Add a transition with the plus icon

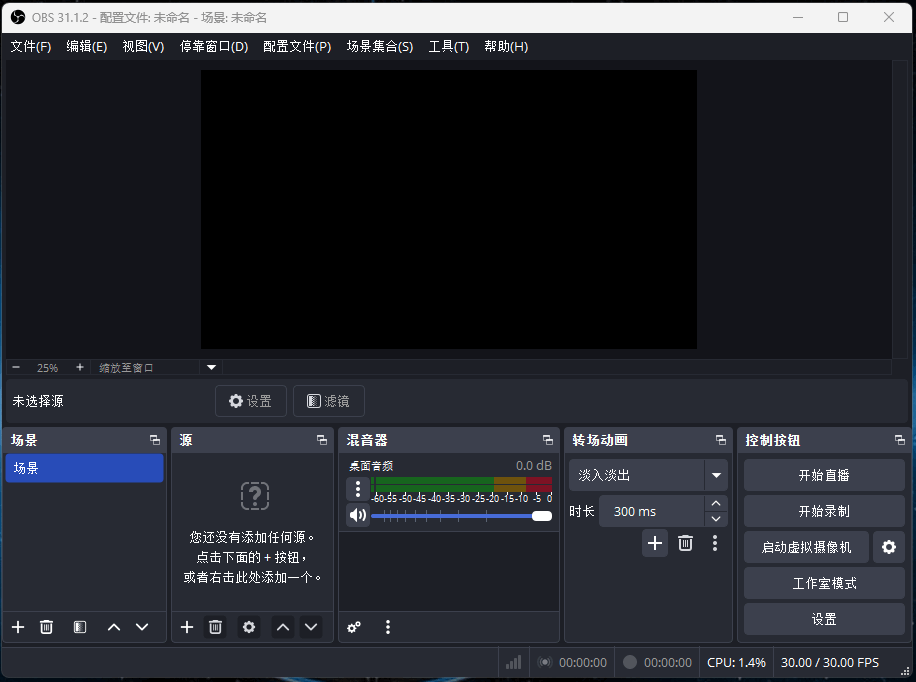pyautogui.click(x=655, y=543)
